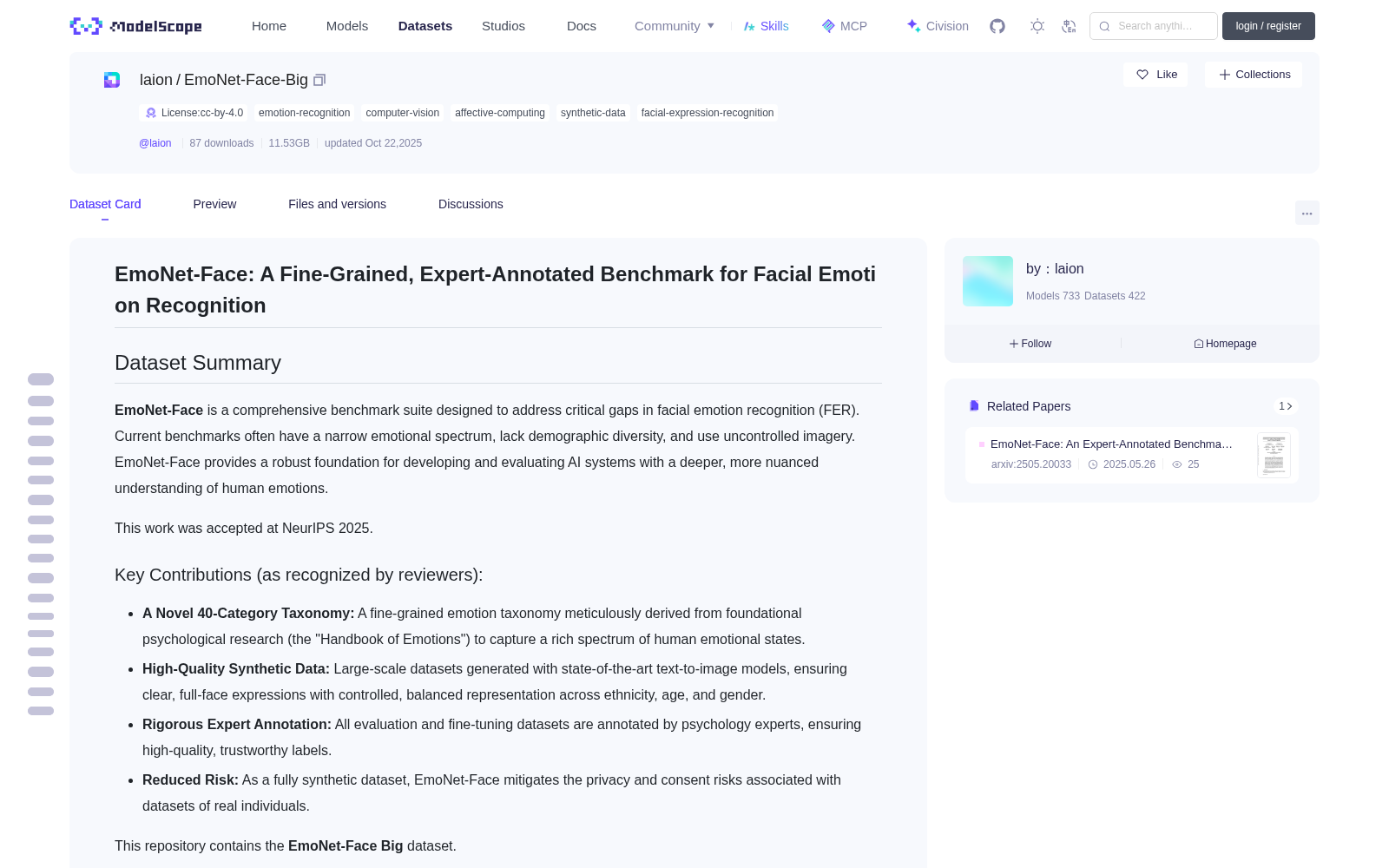The height and width of the screenshot is (868, 1389).
Task: Click the "Dataset Summary" heading
Action: pos(198,363)
